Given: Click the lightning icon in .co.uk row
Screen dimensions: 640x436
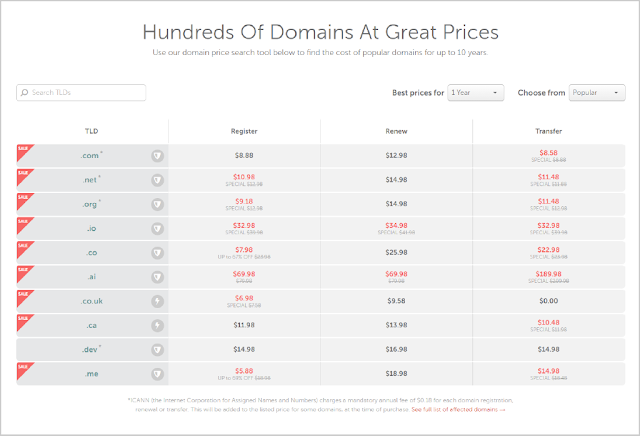Looking at the screenshot, I should point(158,301).
